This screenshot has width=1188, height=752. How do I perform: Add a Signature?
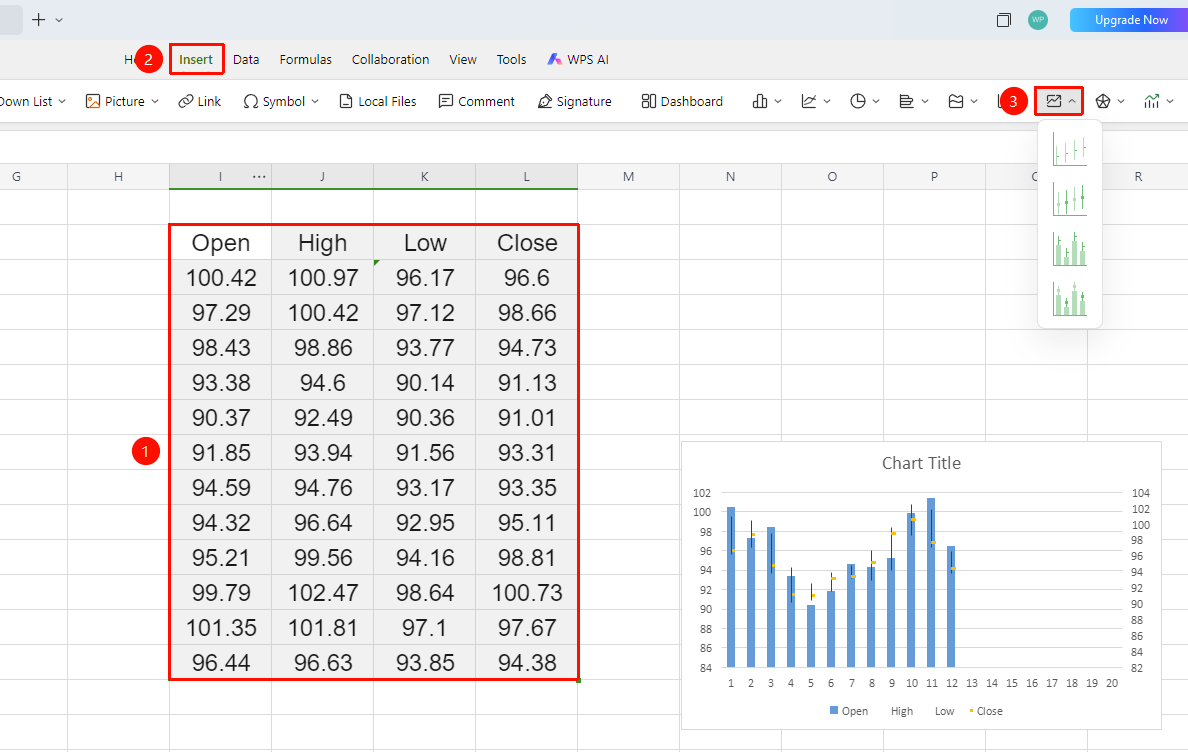574,101
